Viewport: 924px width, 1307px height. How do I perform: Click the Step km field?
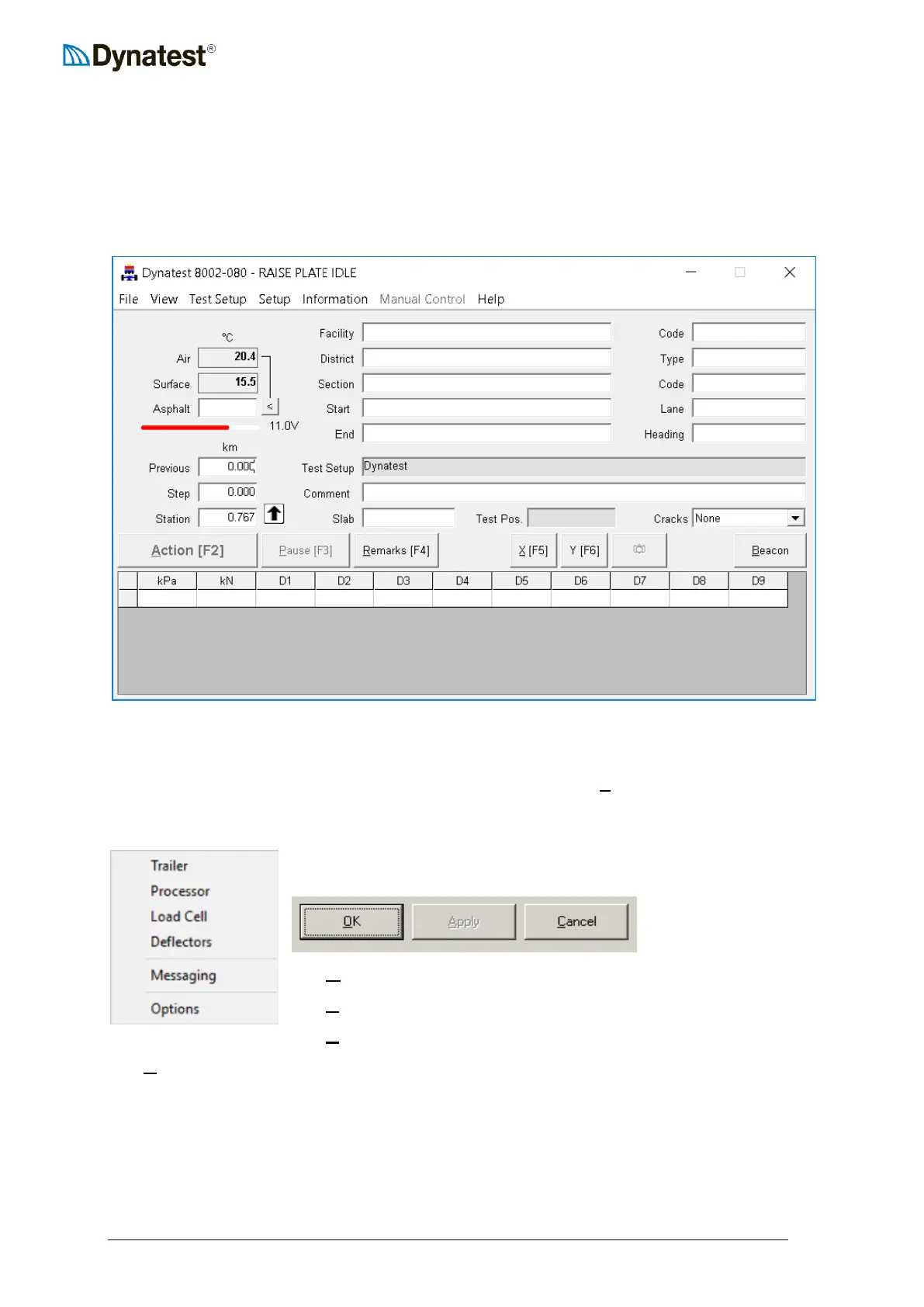point(227,493)
